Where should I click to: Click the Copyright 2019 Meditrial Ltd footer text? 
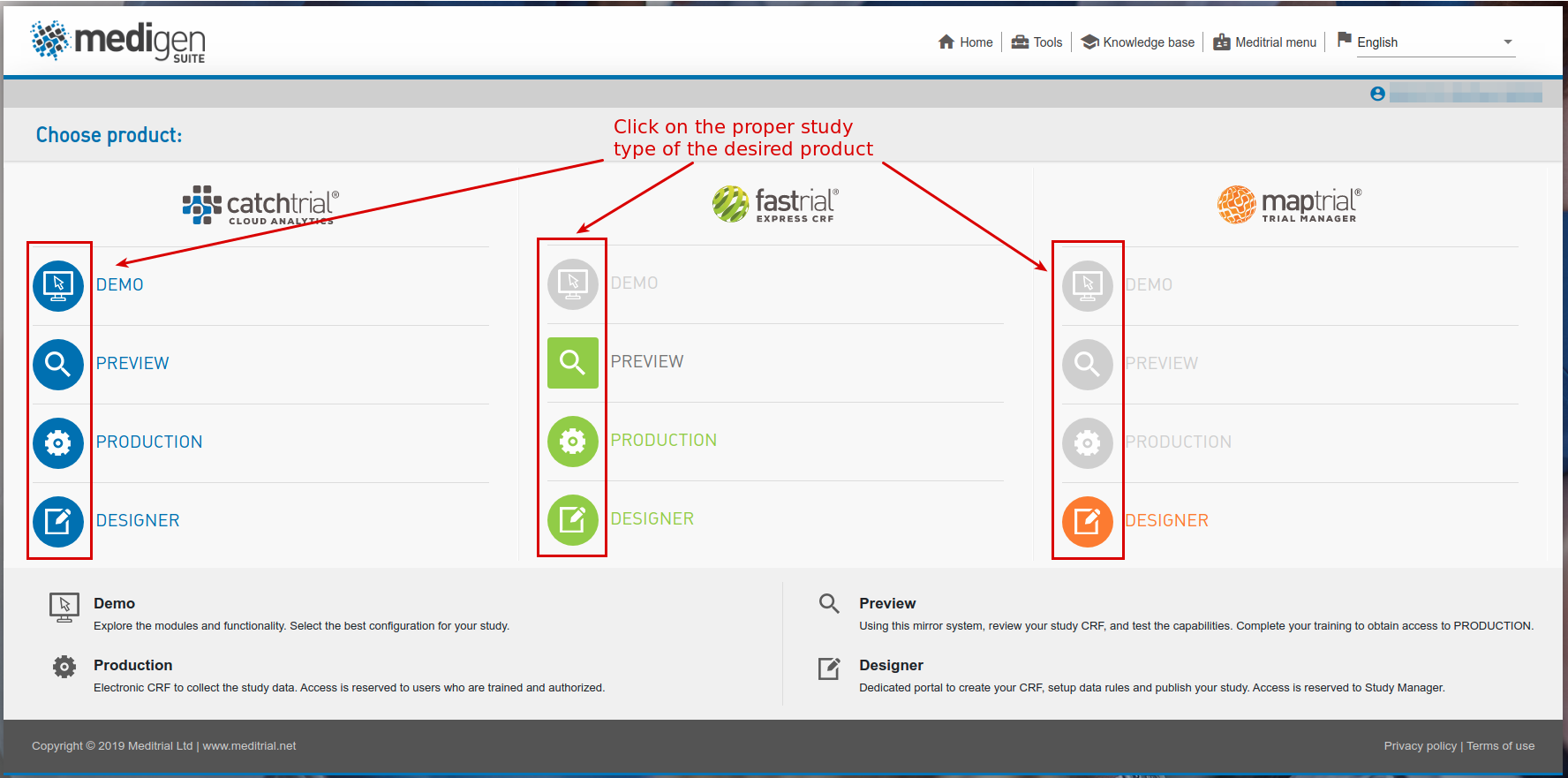coord(112,746)
